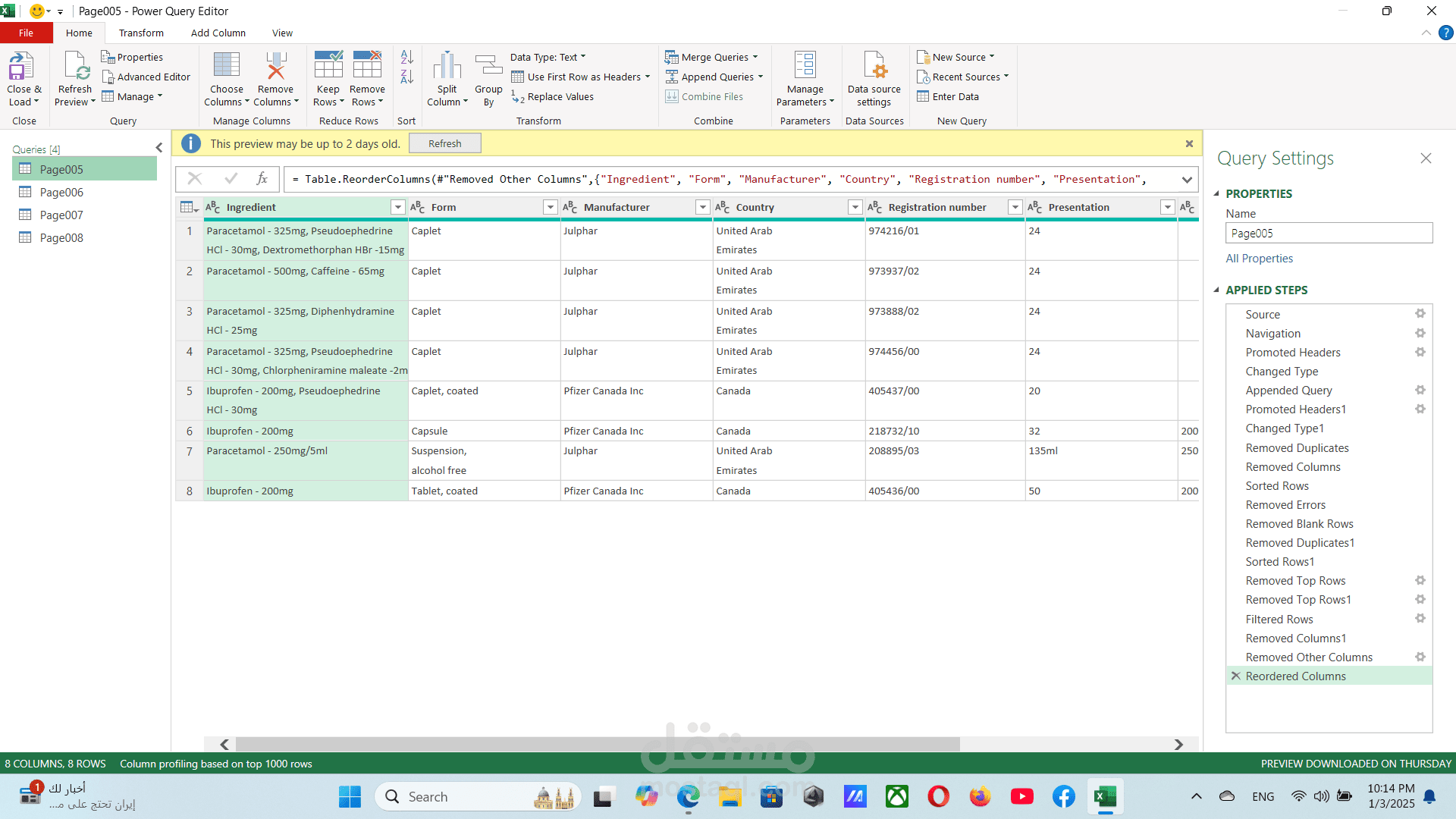Screen dimensions: 1456x819
Task: Click the Split Column icon
Action: tap(447, 65)
